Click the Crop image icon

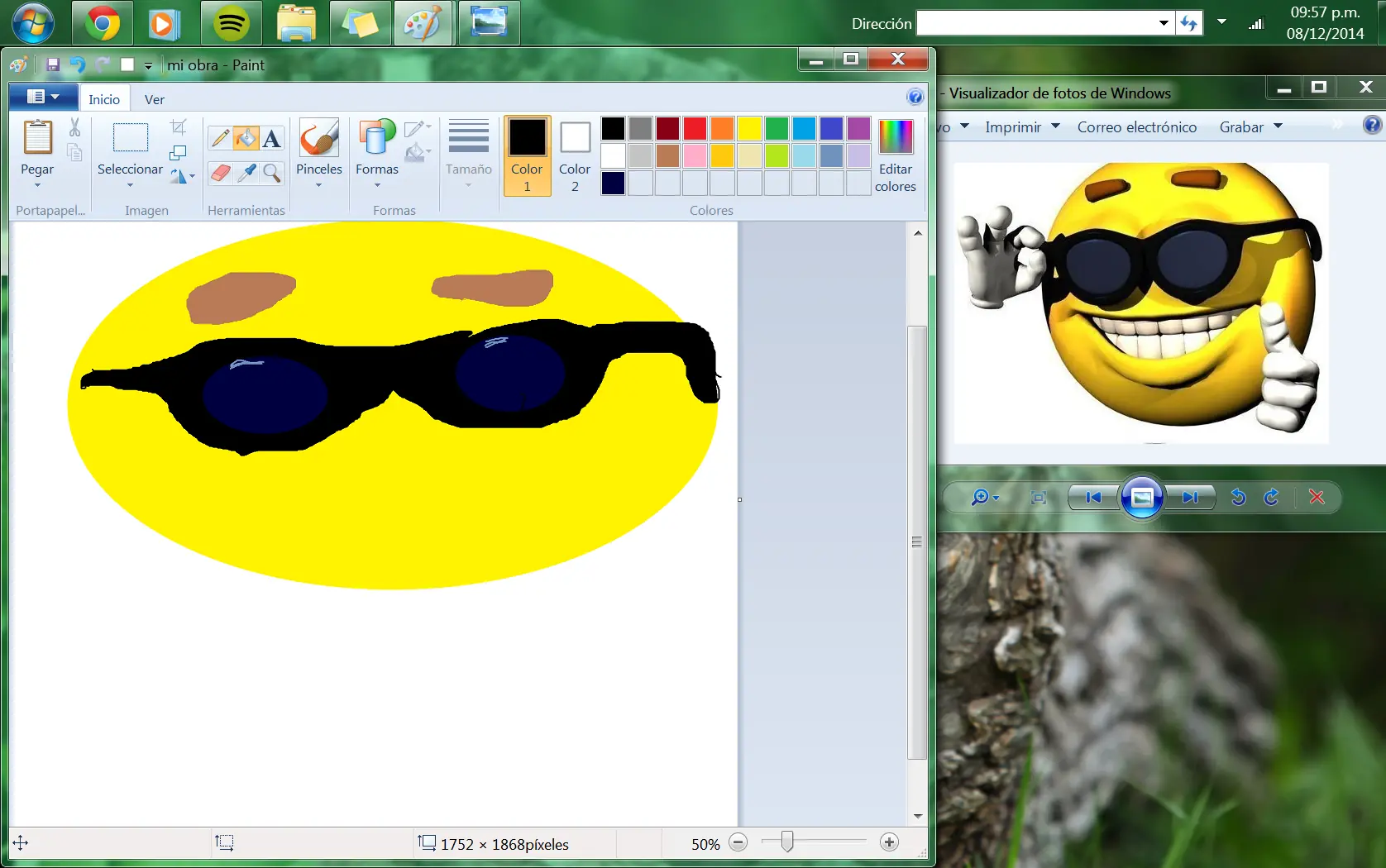click(x=178, y=126)
